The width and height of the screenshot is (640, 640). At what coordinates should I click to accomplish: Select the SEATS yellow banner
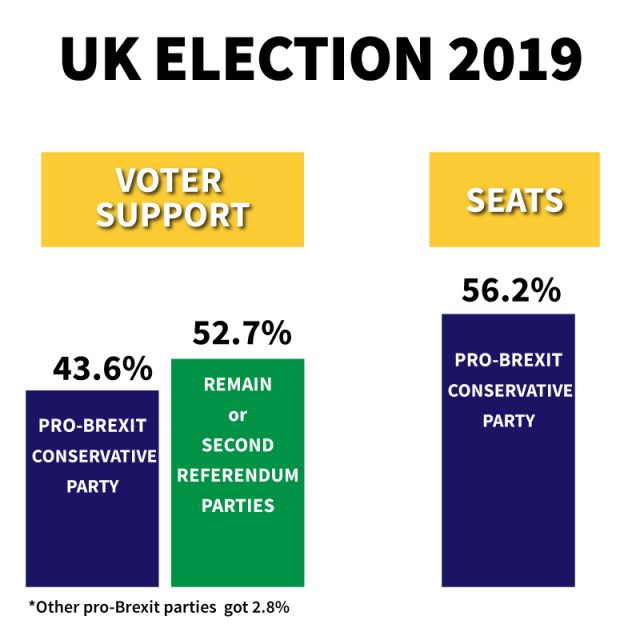coord(515,200)
